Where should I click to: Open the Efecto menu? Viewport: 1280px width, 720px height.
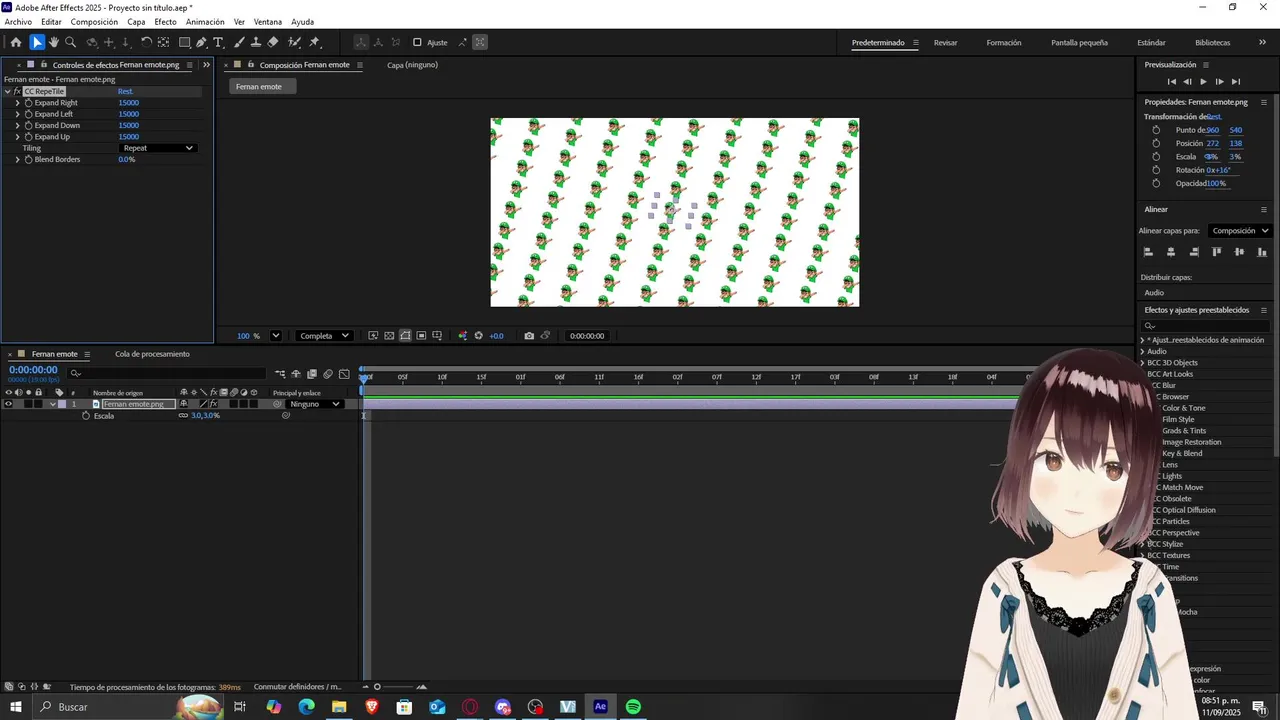point(165,22)
